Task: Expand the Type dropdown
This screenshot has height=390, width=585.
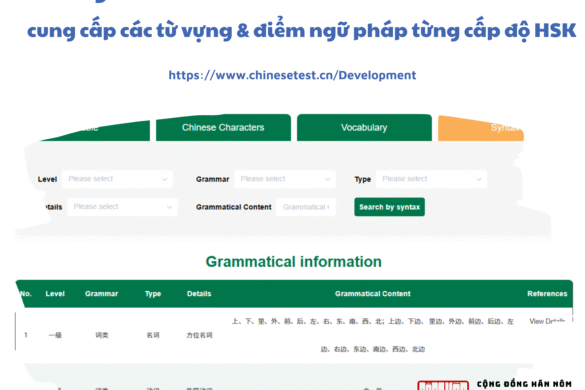Action: click(431, 179)
